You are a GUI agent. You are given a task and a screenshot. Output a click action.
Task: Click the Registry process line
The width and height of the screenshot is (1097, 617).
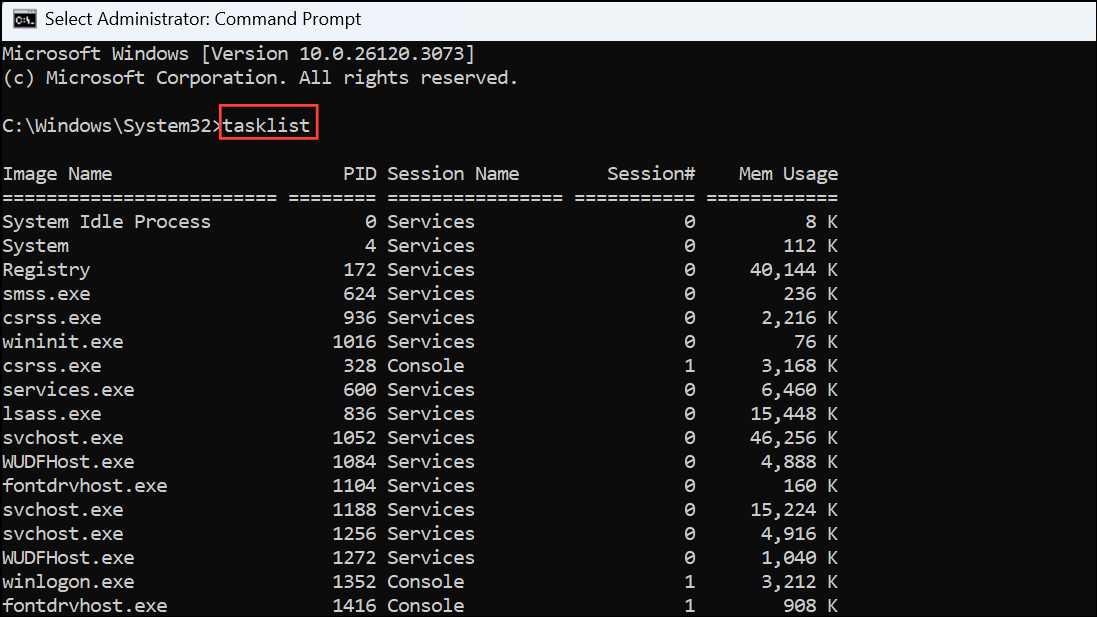[46, 269]
